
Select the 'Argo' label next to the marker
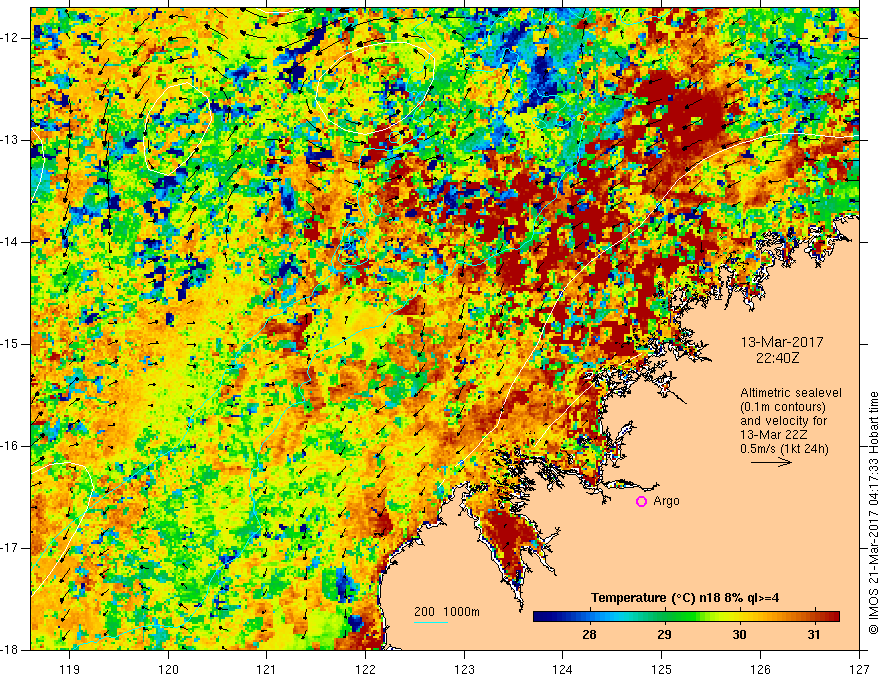666,501
